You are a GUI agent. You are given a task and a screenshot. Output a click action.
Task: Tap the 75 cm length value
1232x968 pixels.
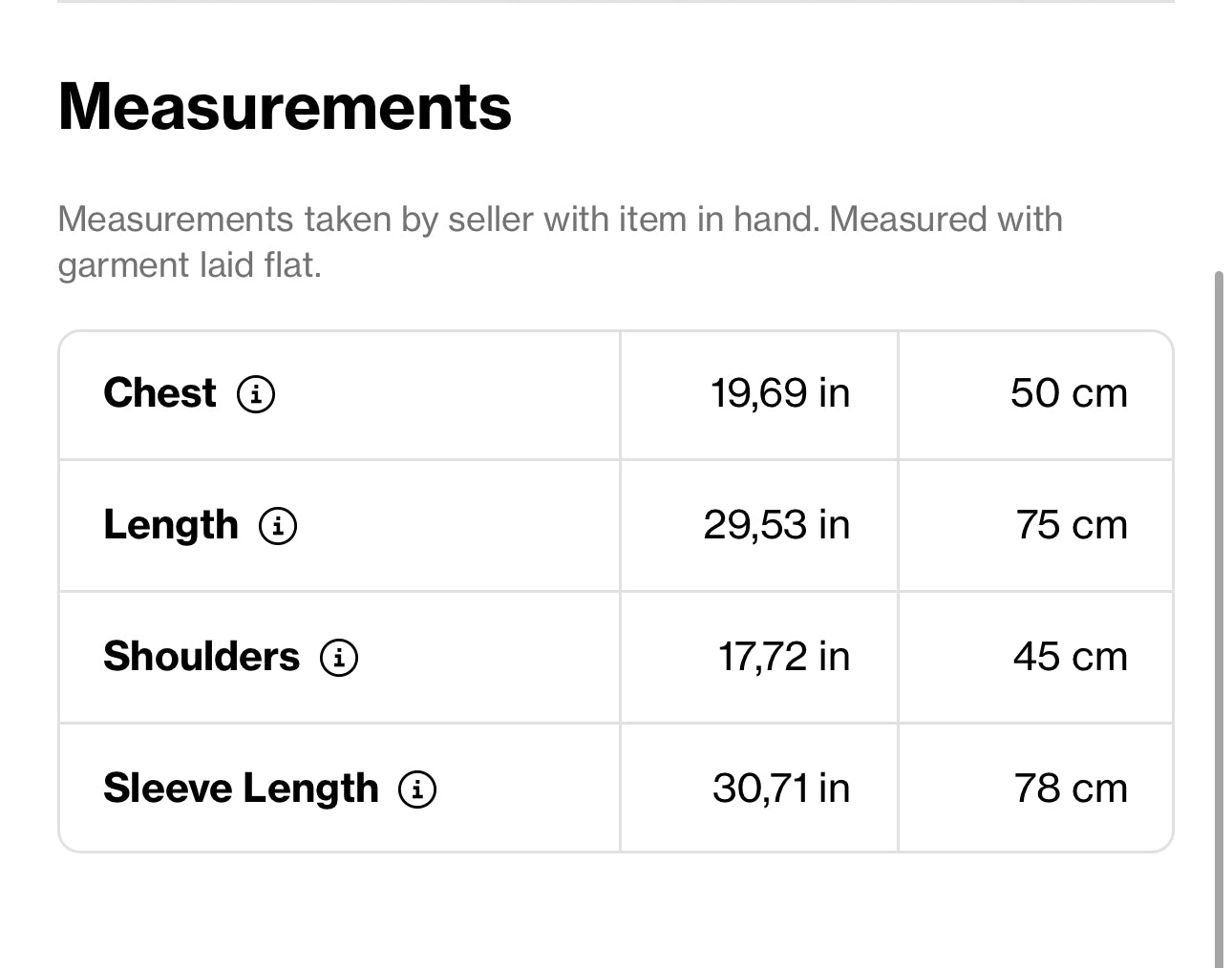(1071, 525)
